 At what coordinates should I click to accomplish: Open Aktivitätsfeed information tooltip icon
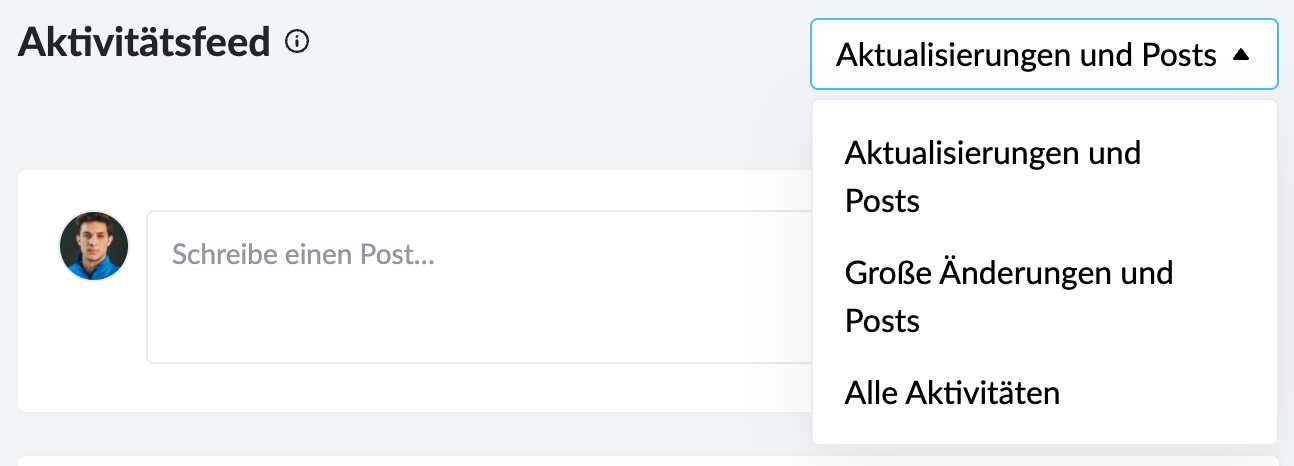click(x=297, y=42)
